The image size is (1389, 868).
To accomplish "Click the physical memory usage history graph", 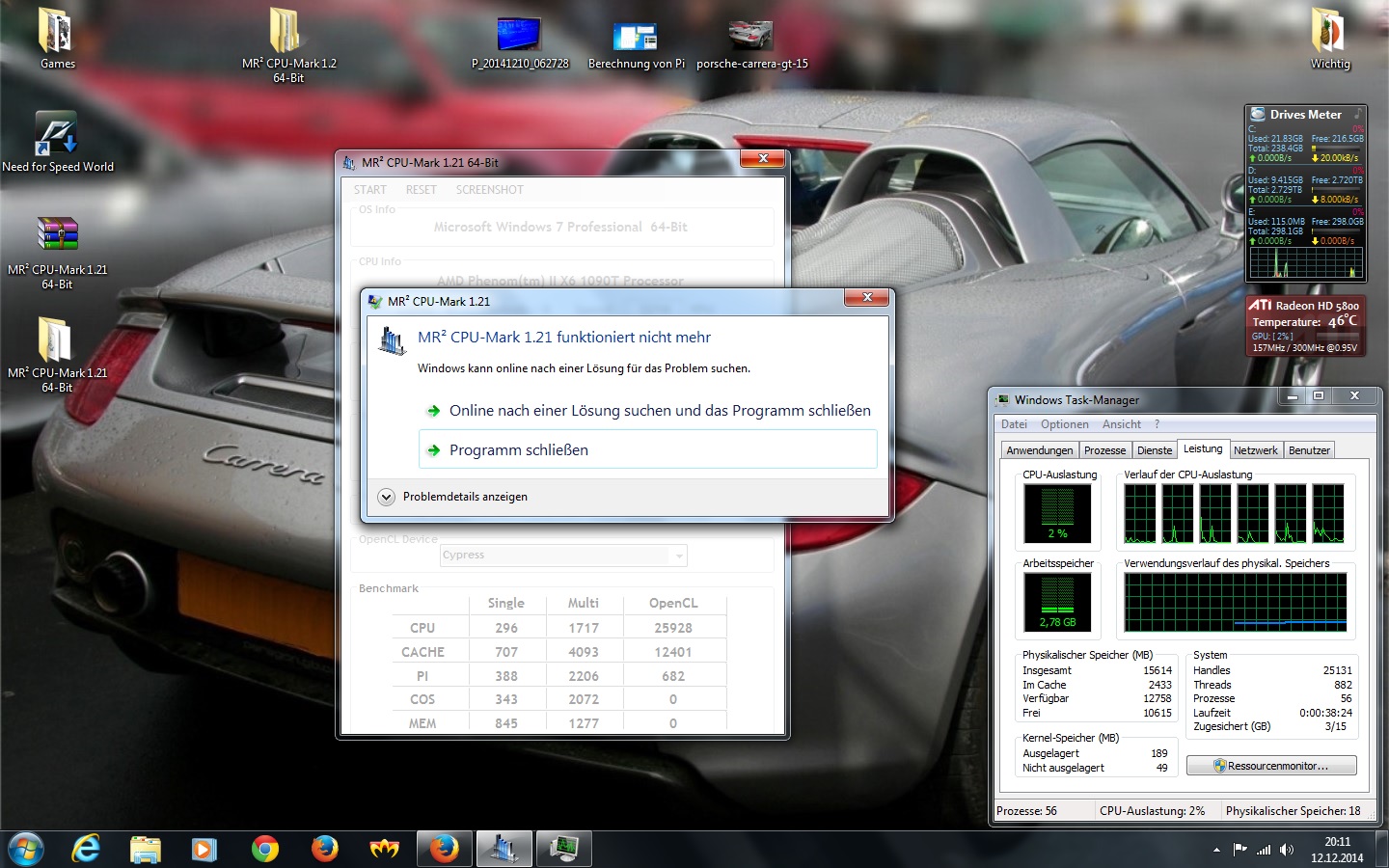I will pyautogui.click(x=1236, y=603).
